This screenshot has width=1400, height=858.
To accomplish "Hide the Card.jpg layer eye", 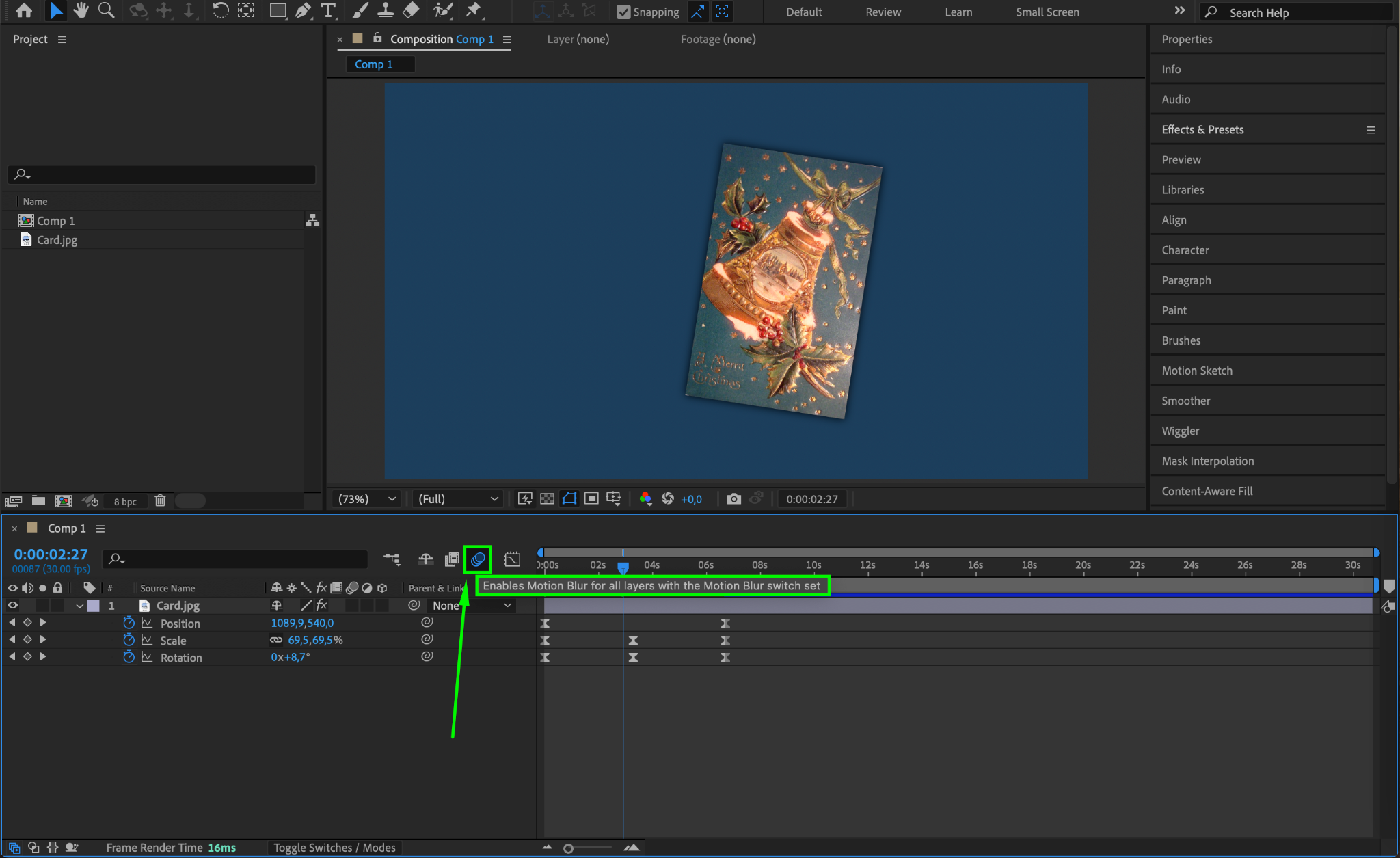I will point(12,606).
